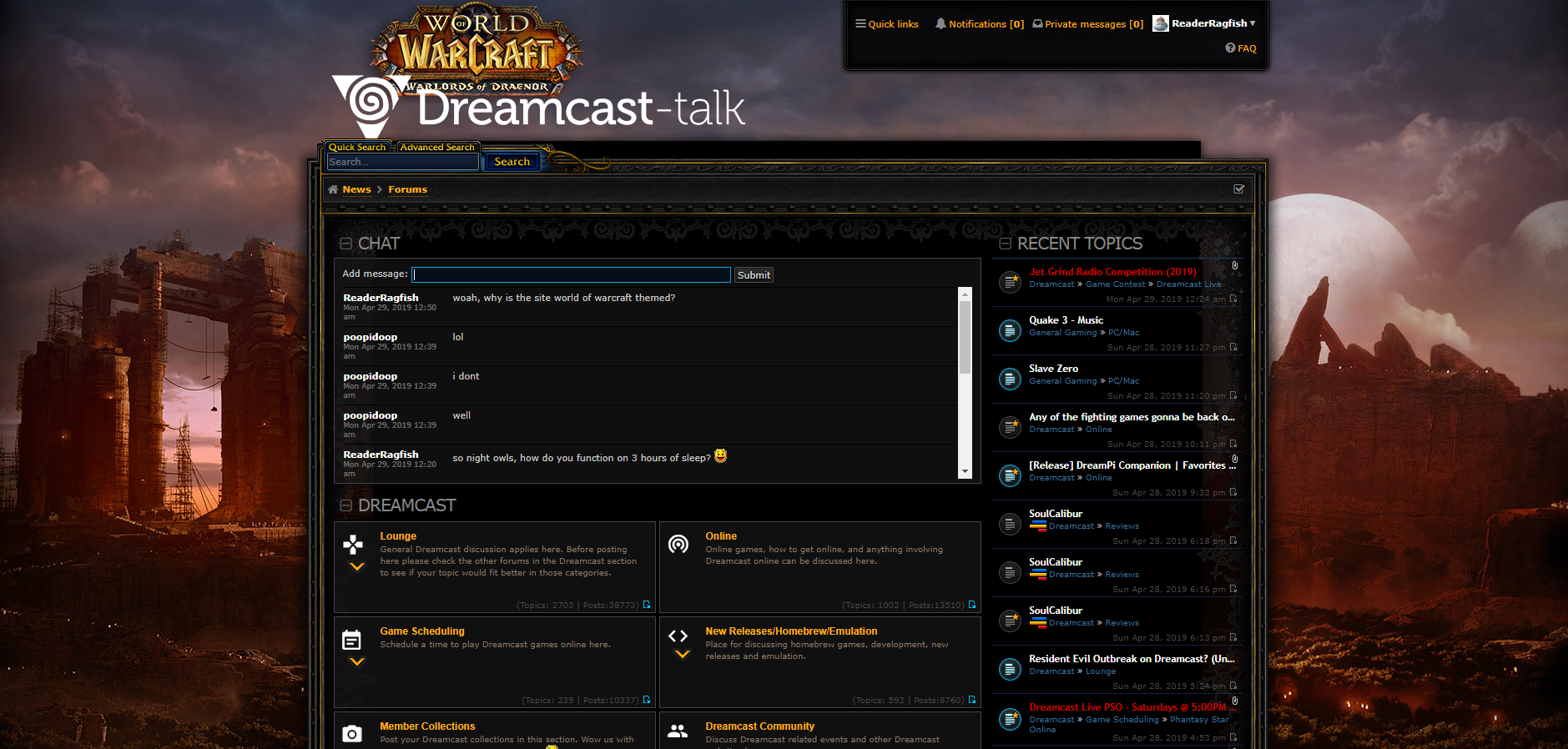Image resolution: width=1568 pixels, height=749 pixels.
Task: Click the Online forum swirl icon
Action: (x=678, y=545)
